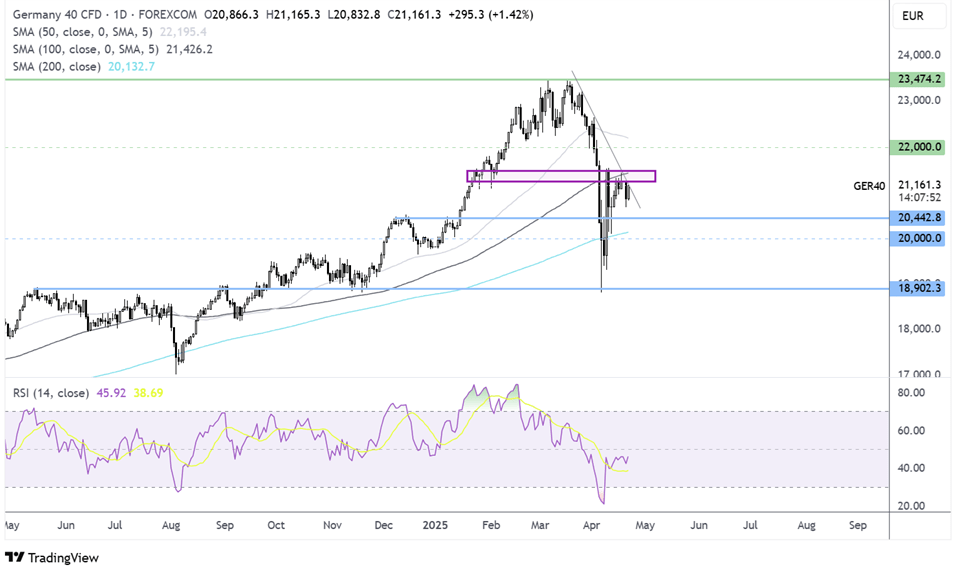
Task: Click the 2025 label on time axis
Action: (x=435, y=525)
